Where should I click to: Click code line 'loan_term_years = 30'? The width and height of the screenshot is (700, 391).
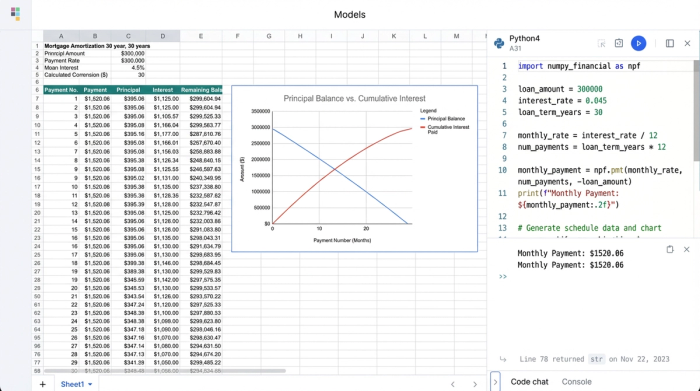pyautogui.click(x=560, y=112)
